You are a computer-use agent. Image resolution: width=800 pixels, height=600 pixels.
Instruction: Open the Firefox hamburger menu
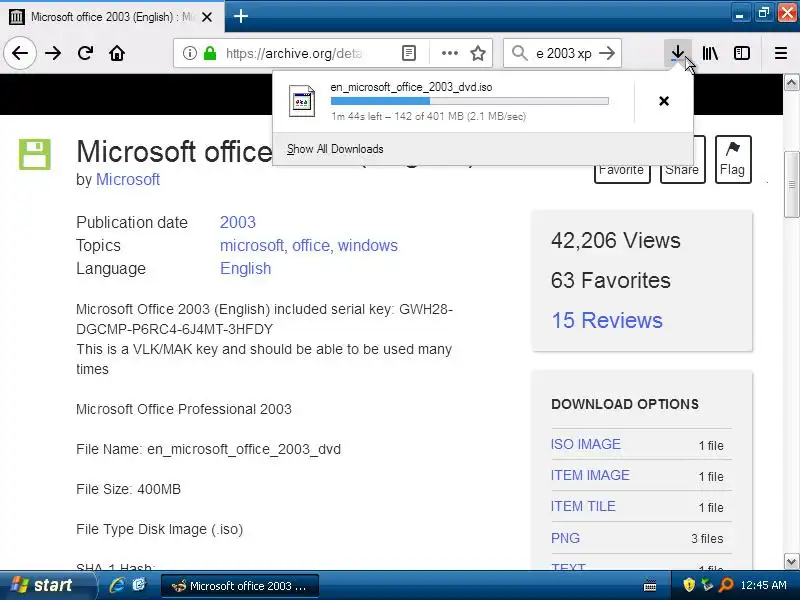click(780, 53)
